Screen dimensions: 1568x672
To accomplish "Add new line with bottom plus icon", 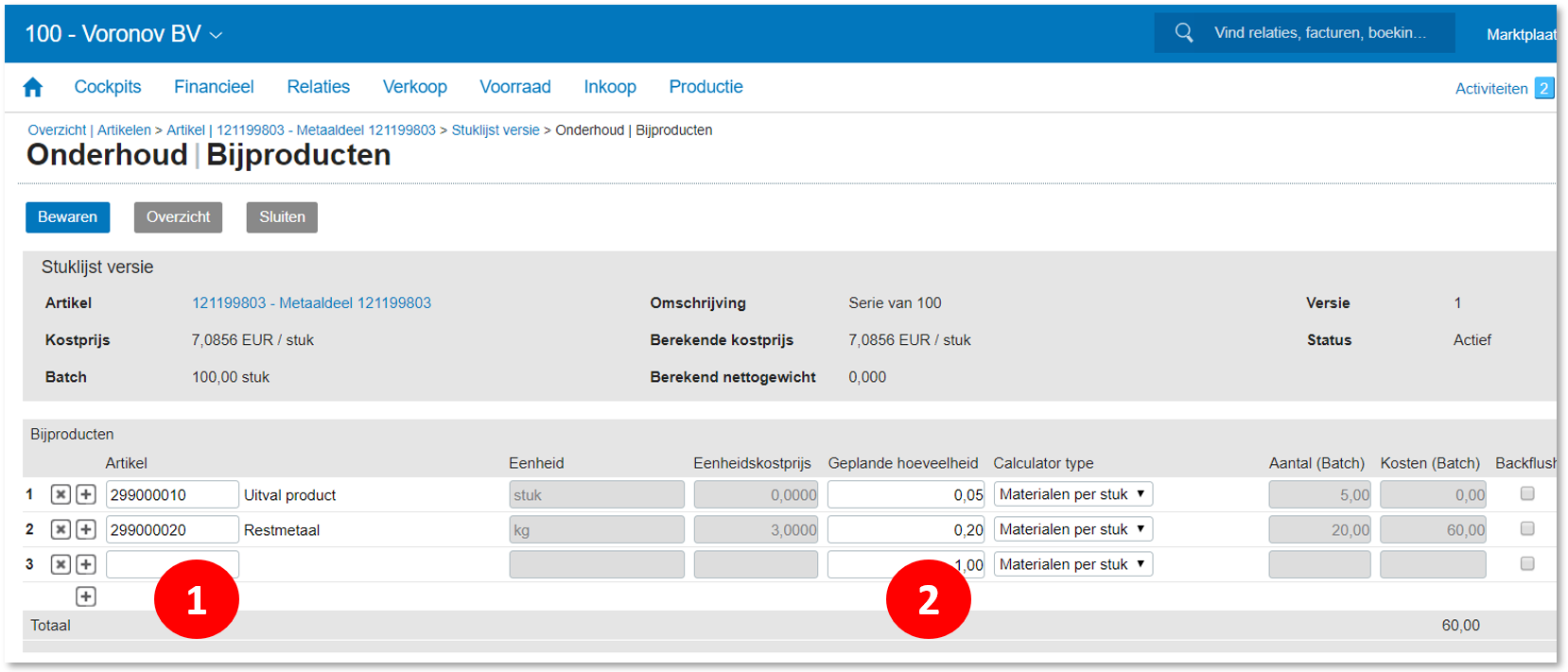I will point(86,596).
